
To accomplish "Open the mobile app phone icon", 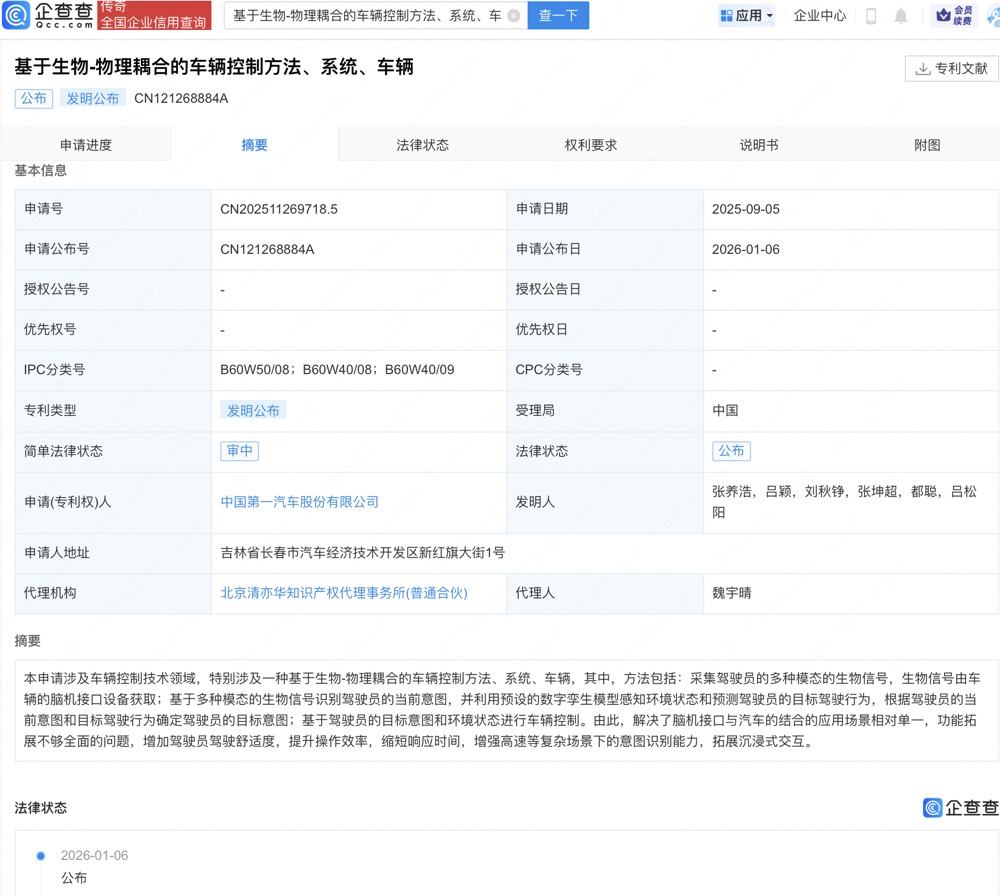I will pos(871,16).
